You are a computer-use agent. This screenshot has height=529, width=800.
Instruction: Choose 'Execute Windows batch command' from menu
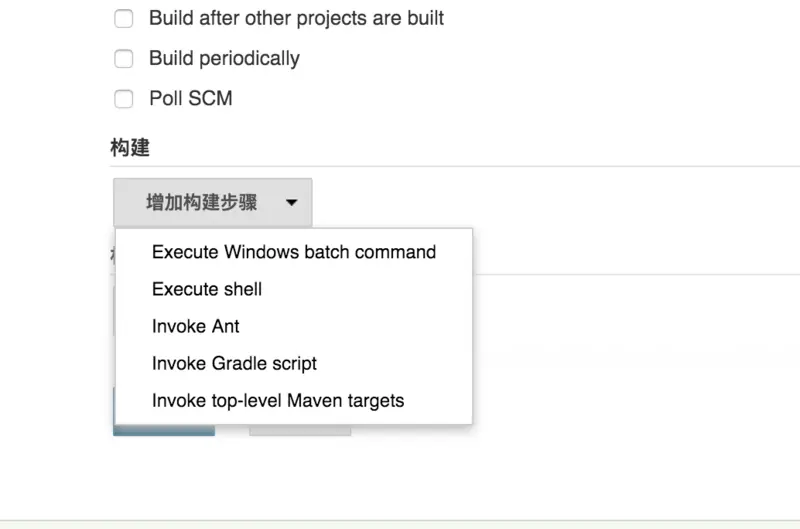pos(293,252)
